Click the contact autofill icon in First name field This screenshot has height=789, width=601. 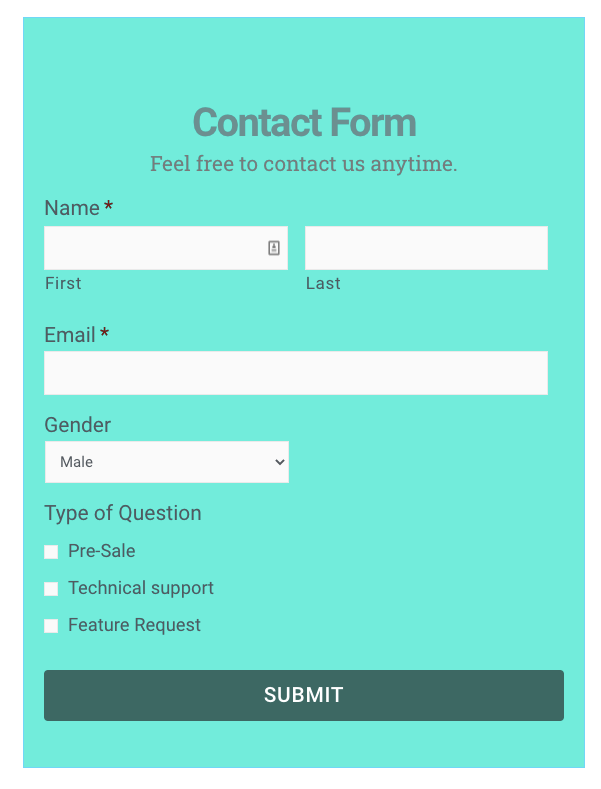(273, 248)
